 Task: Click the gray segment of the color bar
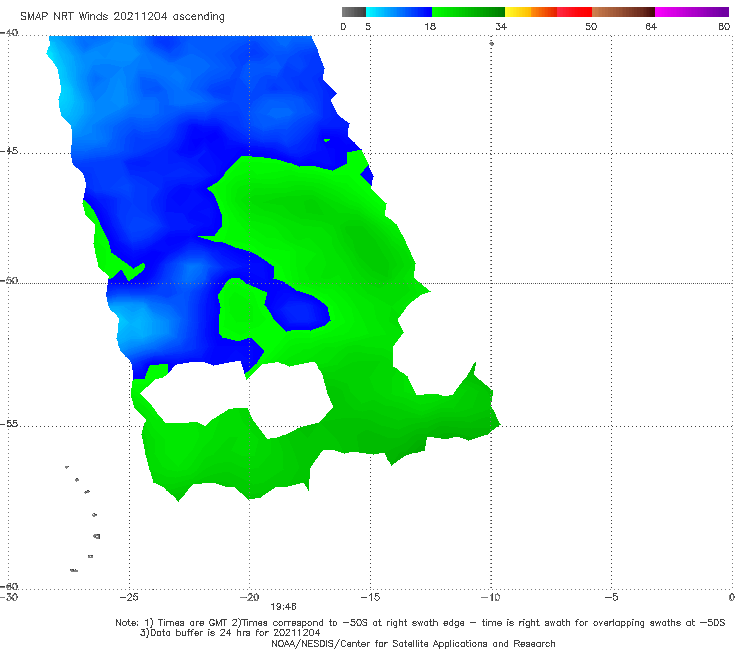click(x=354, y=12)
